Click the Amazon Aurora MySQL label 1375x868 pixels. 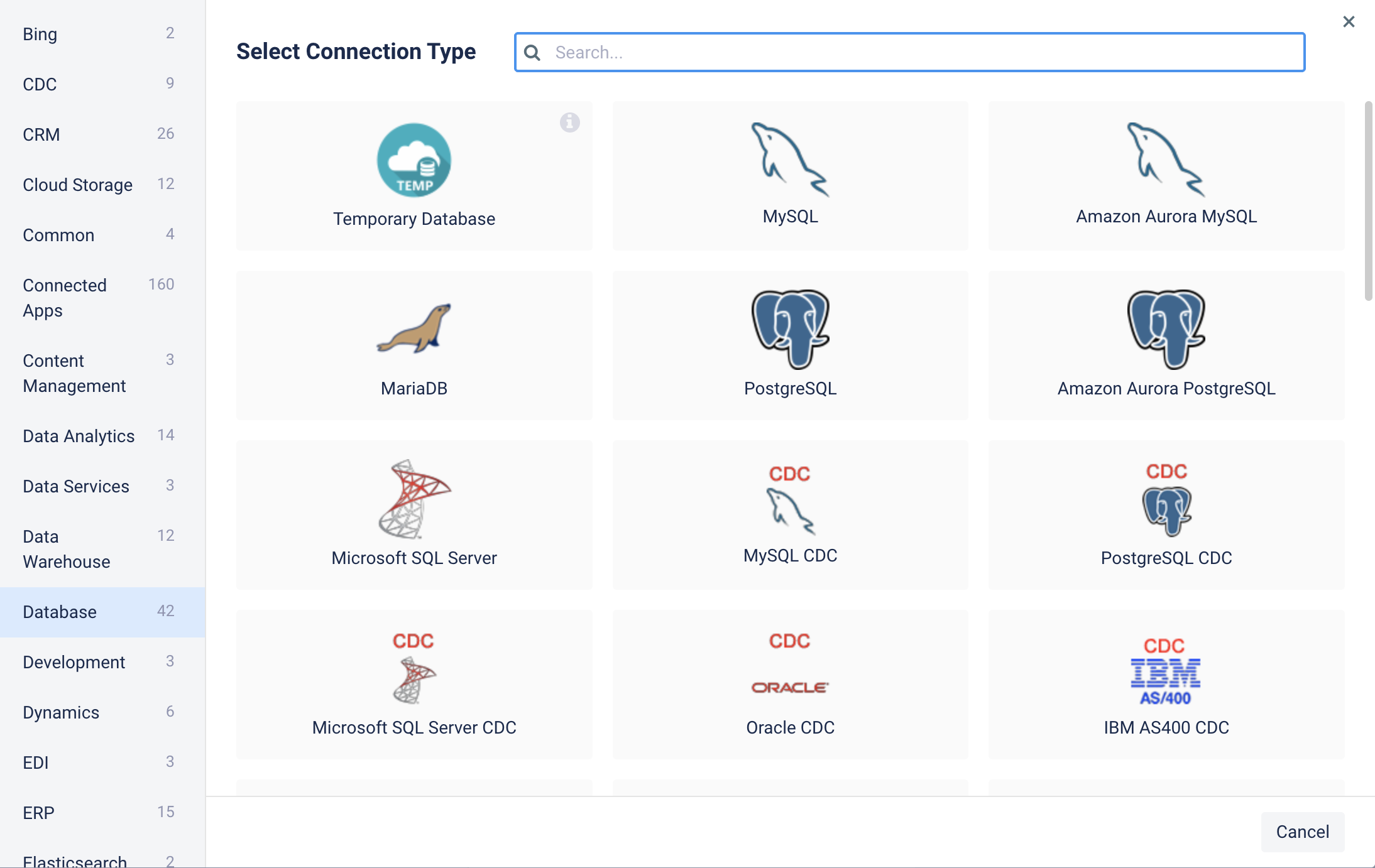[1166, 216]
